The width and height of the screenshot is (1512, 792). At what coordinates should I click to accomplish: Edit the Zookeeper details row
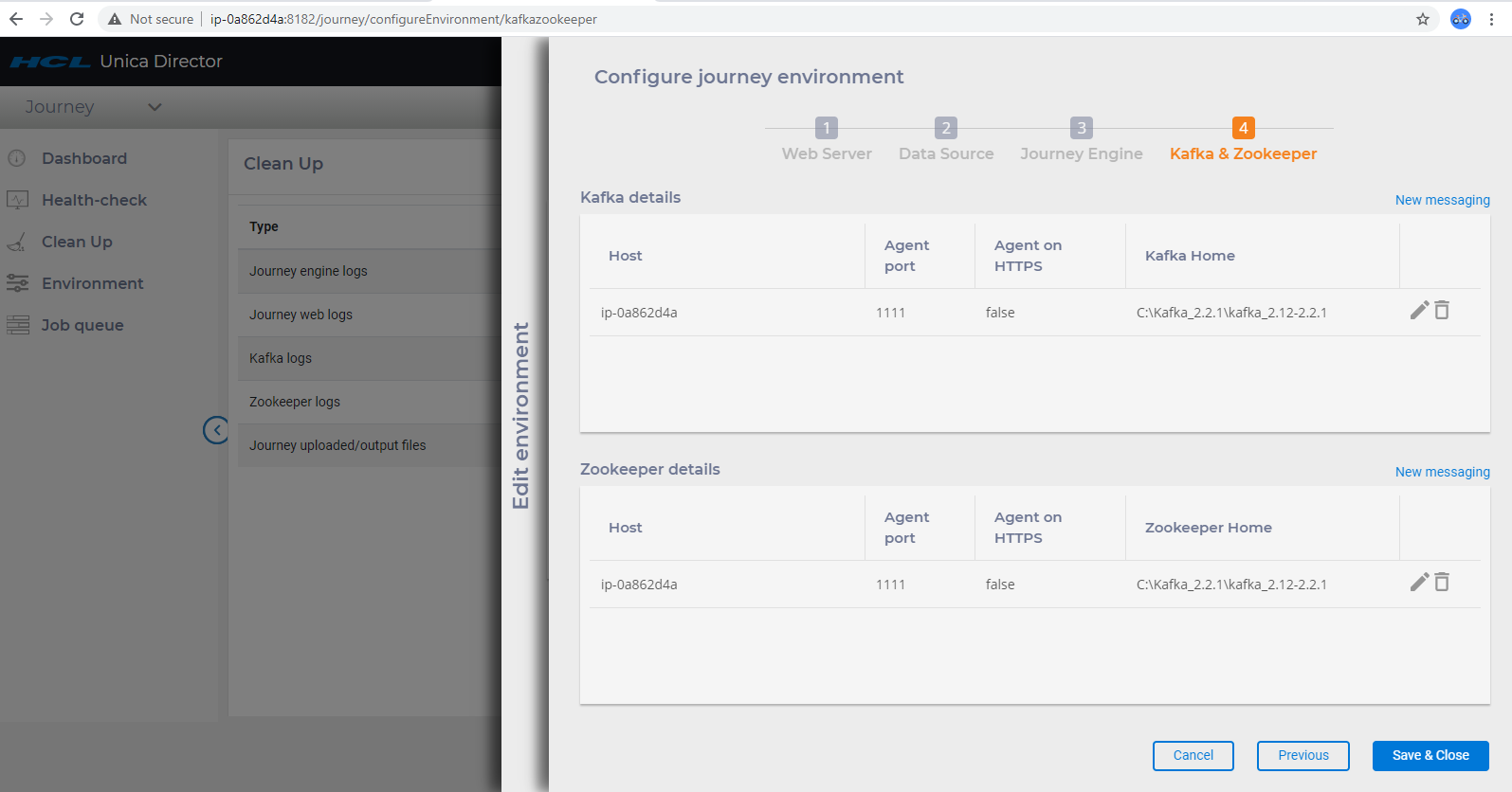pyautogui.click(x=1418, y=583)
